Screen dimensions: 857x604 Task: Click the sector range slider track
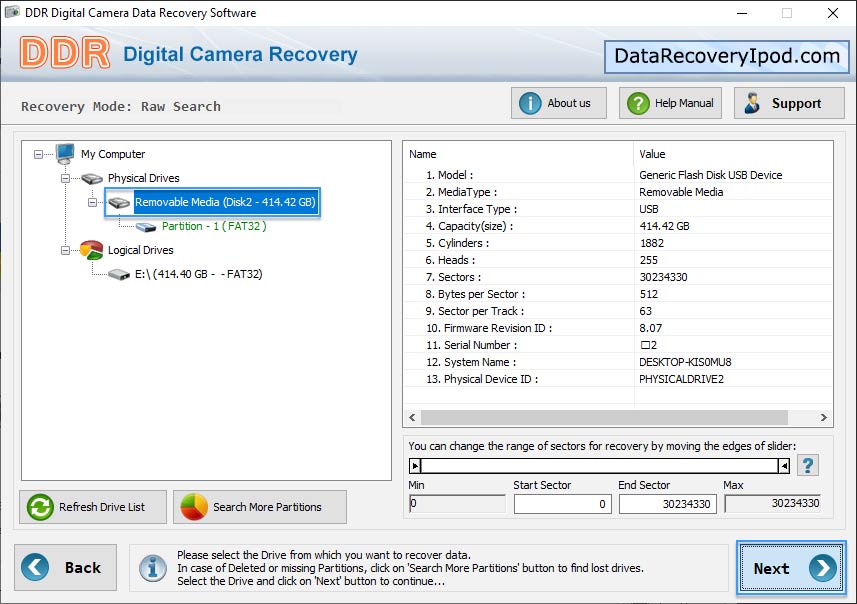coord(600,466)
